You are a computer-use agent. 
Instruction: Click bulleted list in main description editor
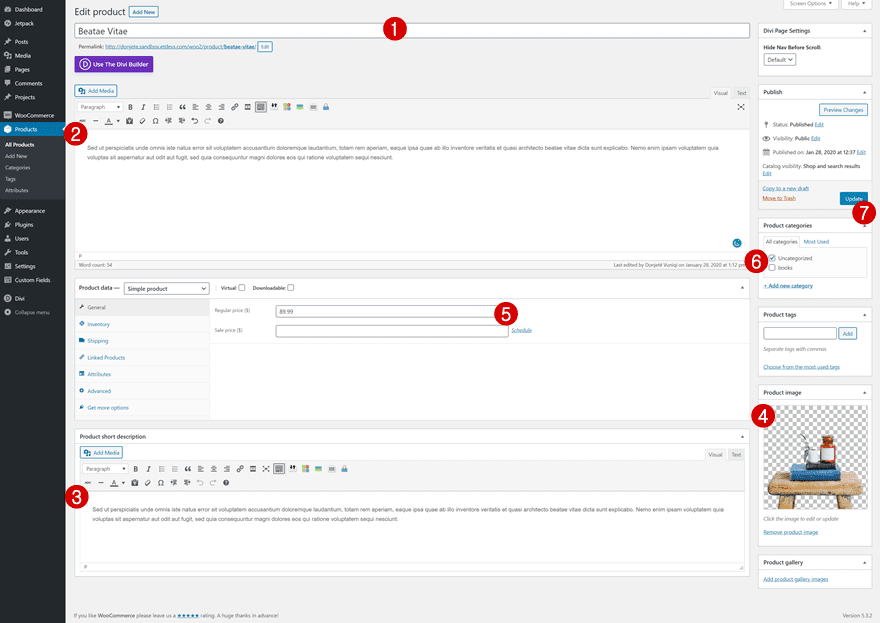pyautogui.click(x=156, y=107)
